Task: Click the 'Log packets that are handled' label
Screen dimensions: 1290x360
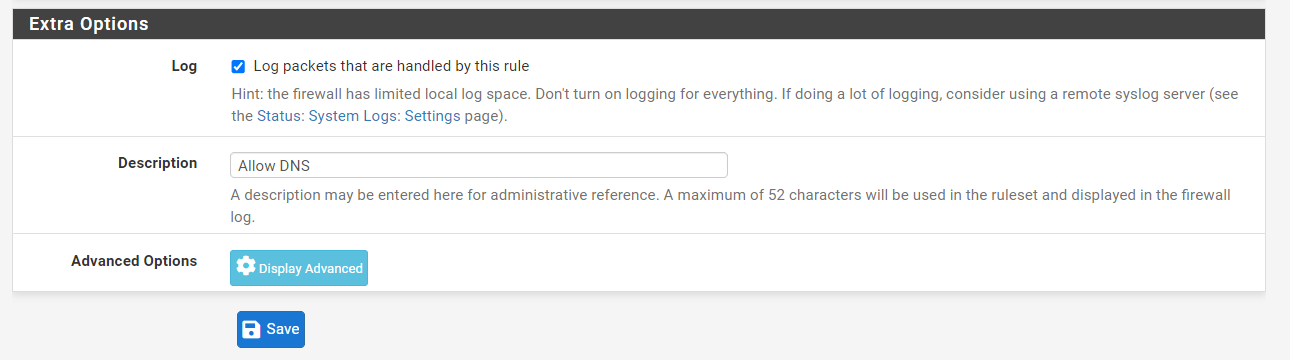Action: [391, 66]
